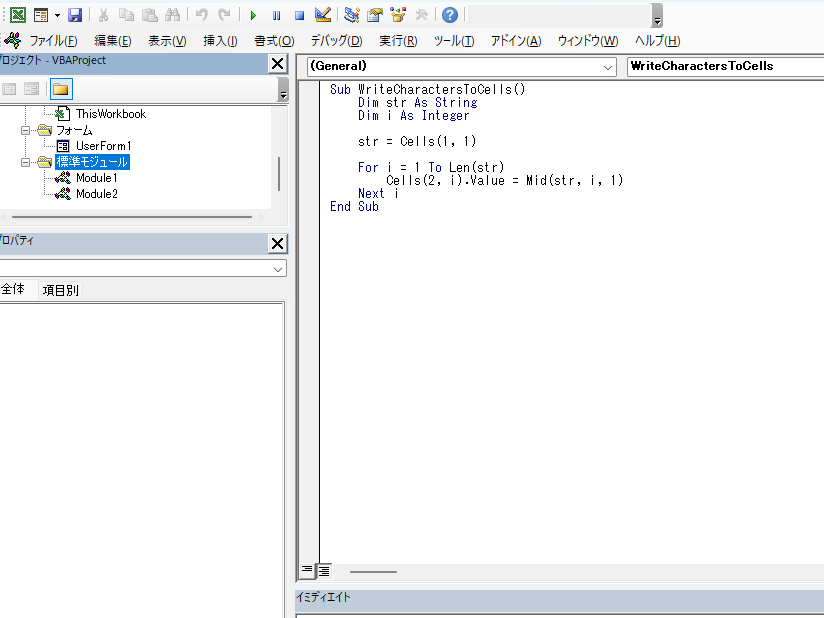
Task: Switch to the 項目別 tab
Action: [60, 290]
